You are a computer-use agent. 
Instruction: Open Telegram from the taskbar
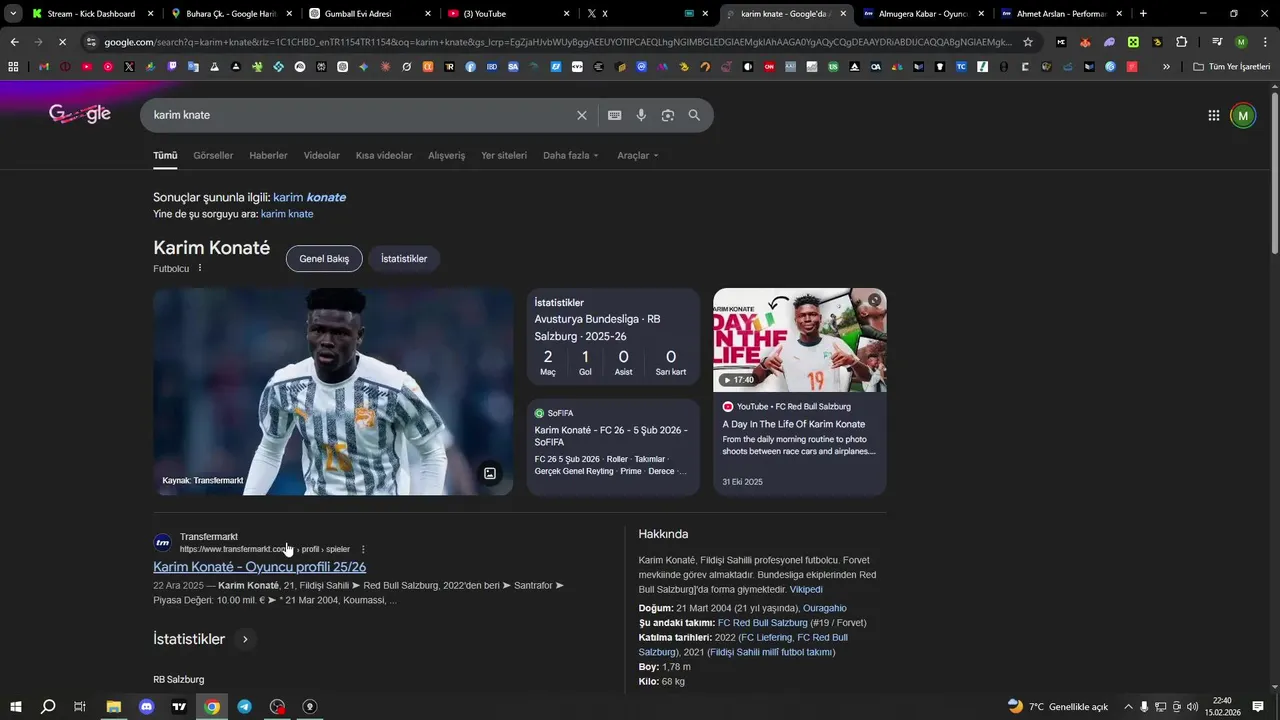(245, 706)
